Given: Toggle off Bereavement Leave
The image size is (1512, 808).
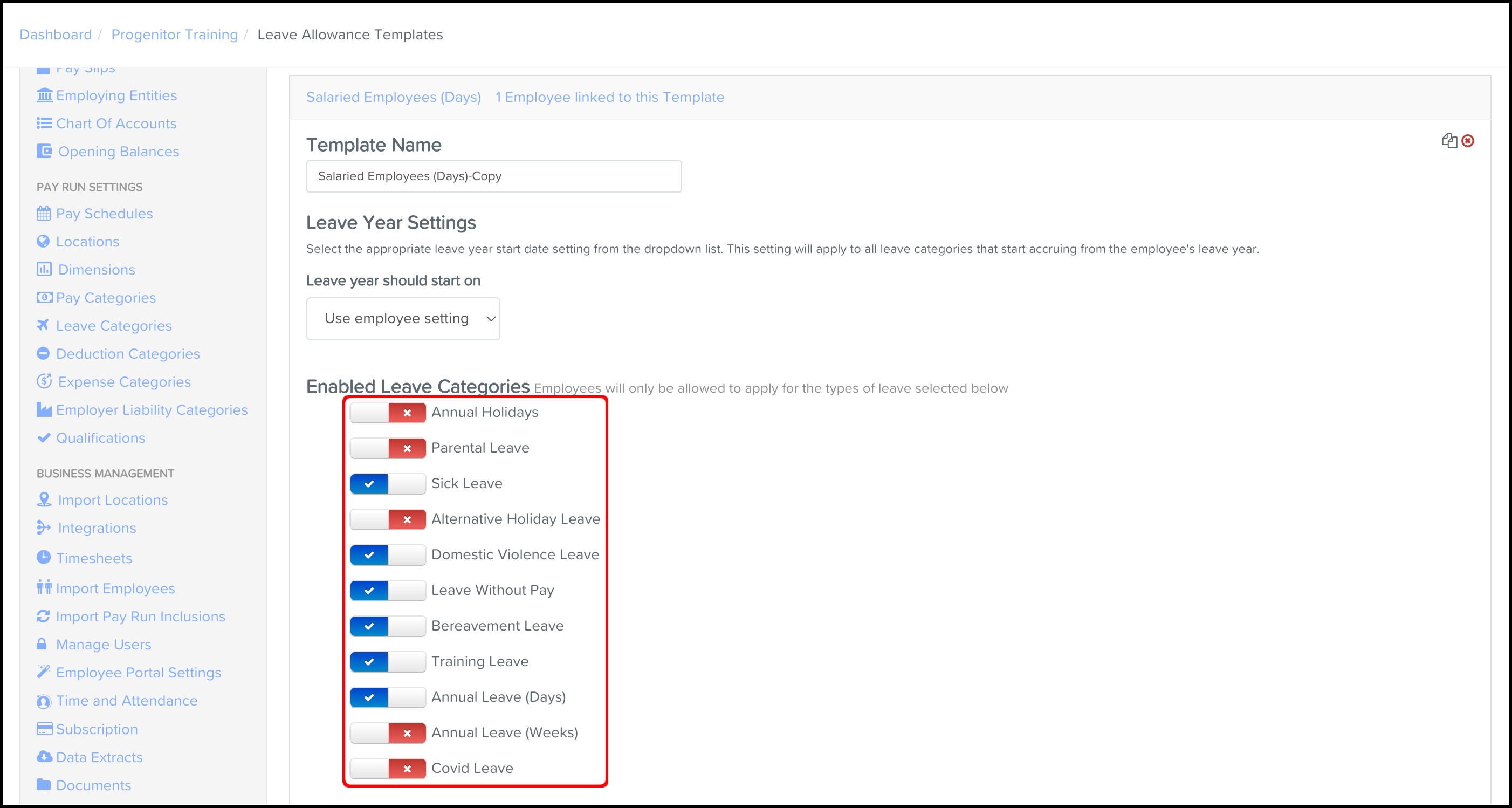Looking at the screenshot, I should point(387,626).
